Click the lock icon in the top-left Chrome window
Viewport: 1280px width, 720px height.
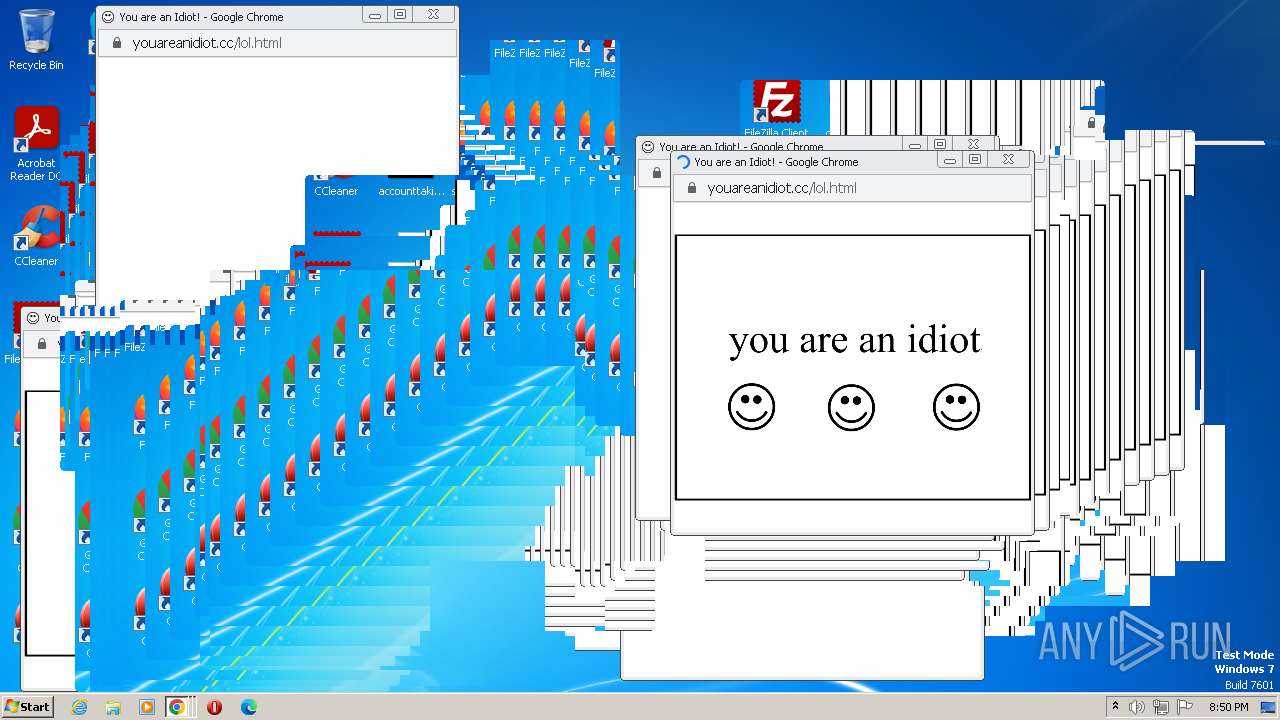116,43
